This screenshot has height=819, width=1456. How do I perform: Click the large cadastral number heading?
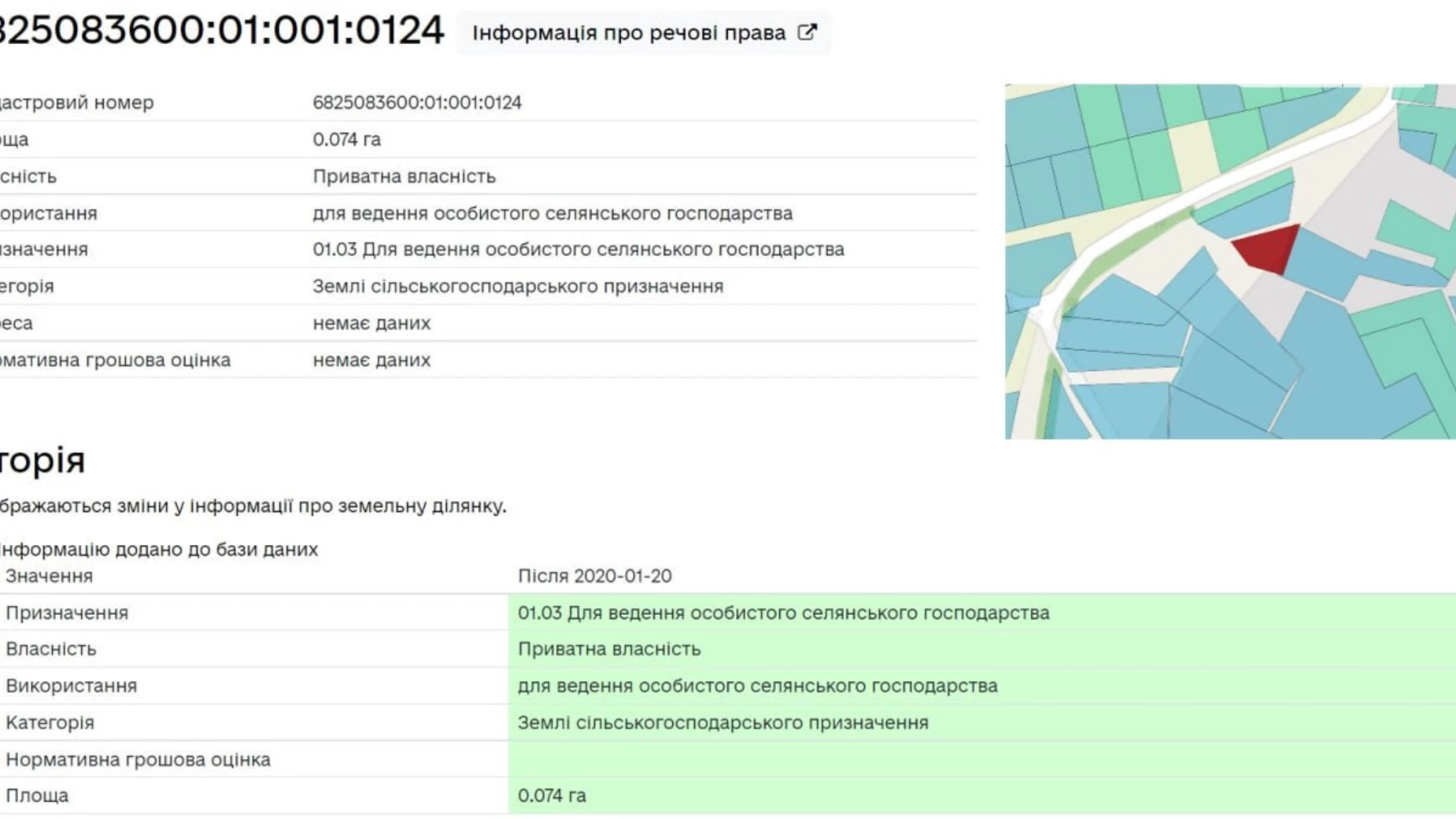220,31
